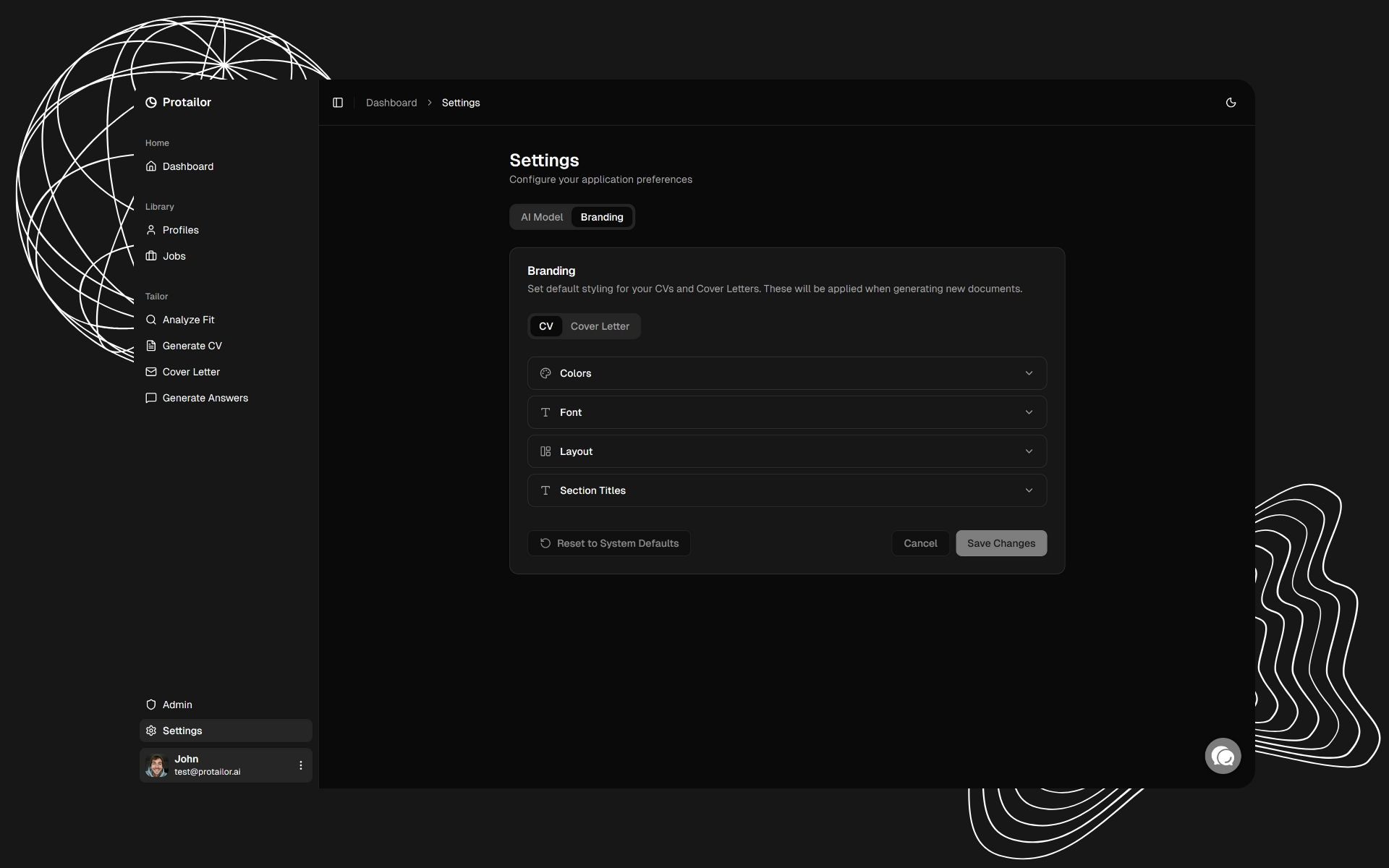This screenshot has width=1389, height=868.
Task: Click the Dashboard breadcrumb link
Action: tap(391, 103)
